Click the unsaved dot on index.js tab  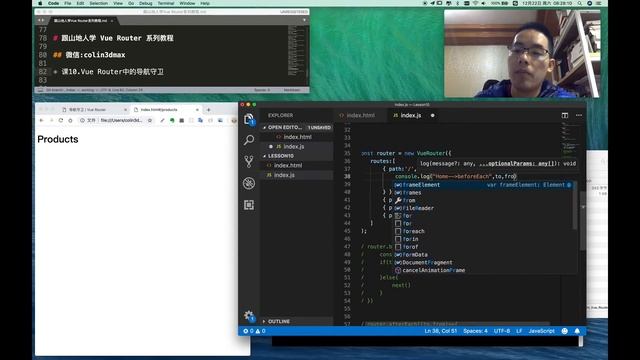433,116
